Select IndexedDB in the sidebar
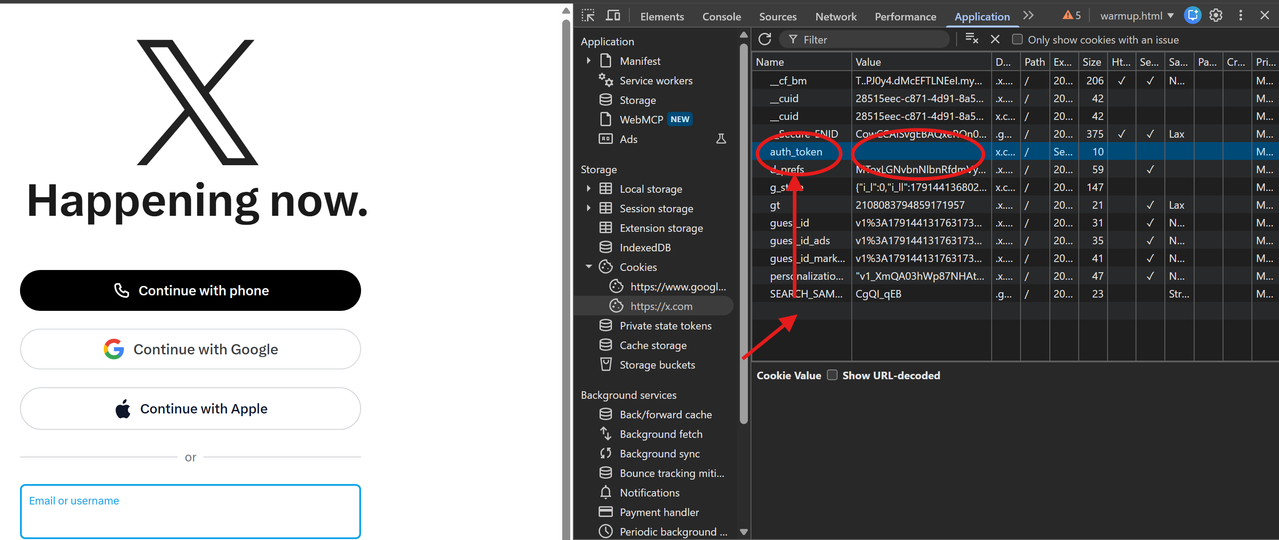The width and height of the screenshot is (1279, 540). click(645, 247)
